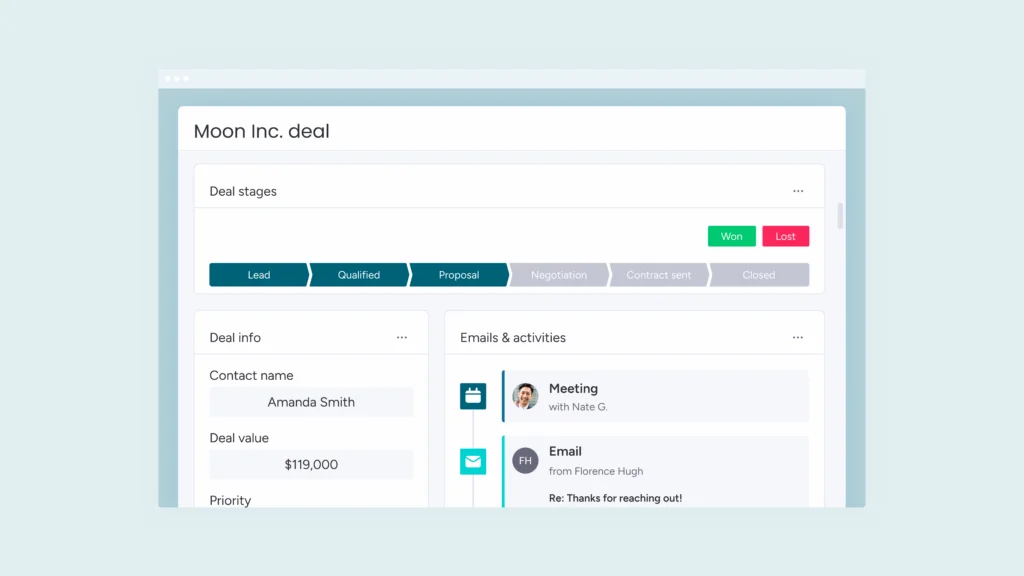
Task: Open Emails & activities three-dot menu
Action: [x=798, y=338]
